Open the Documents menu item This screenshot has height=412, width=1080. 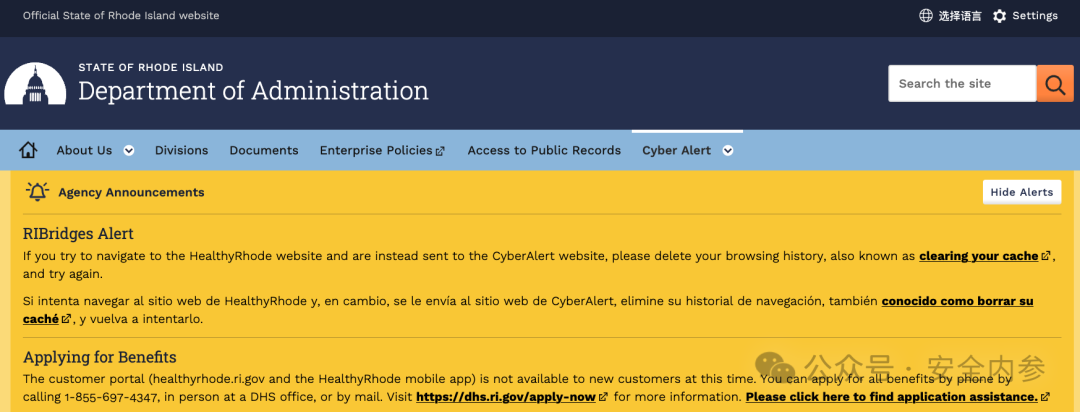coord(264,150)
